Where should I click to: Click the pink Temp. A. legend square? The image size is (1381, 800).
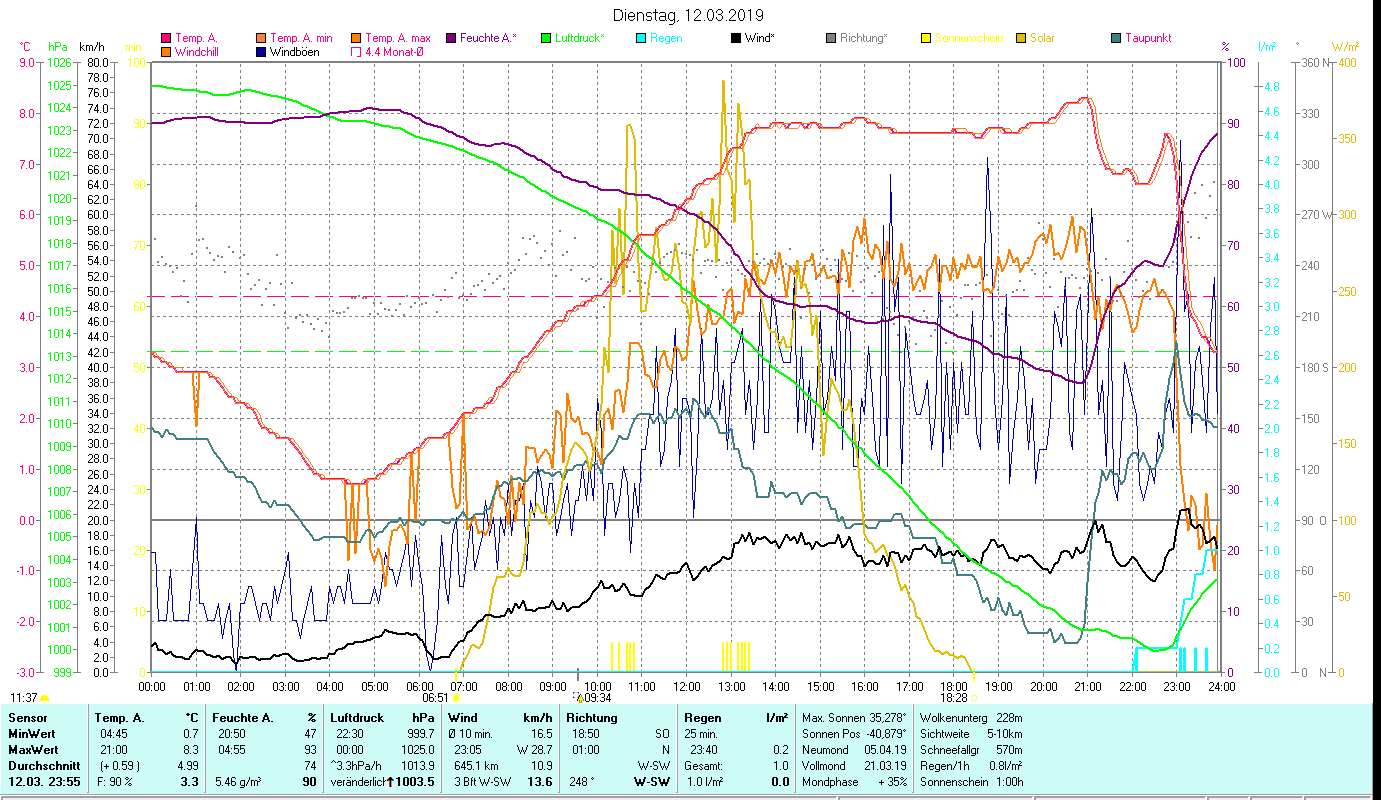coord(166,39)
